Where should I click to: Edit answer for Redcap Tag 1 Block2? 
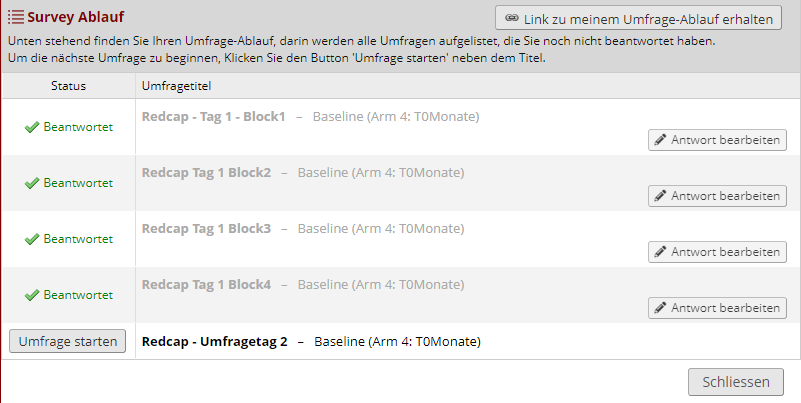coord(717,196)
